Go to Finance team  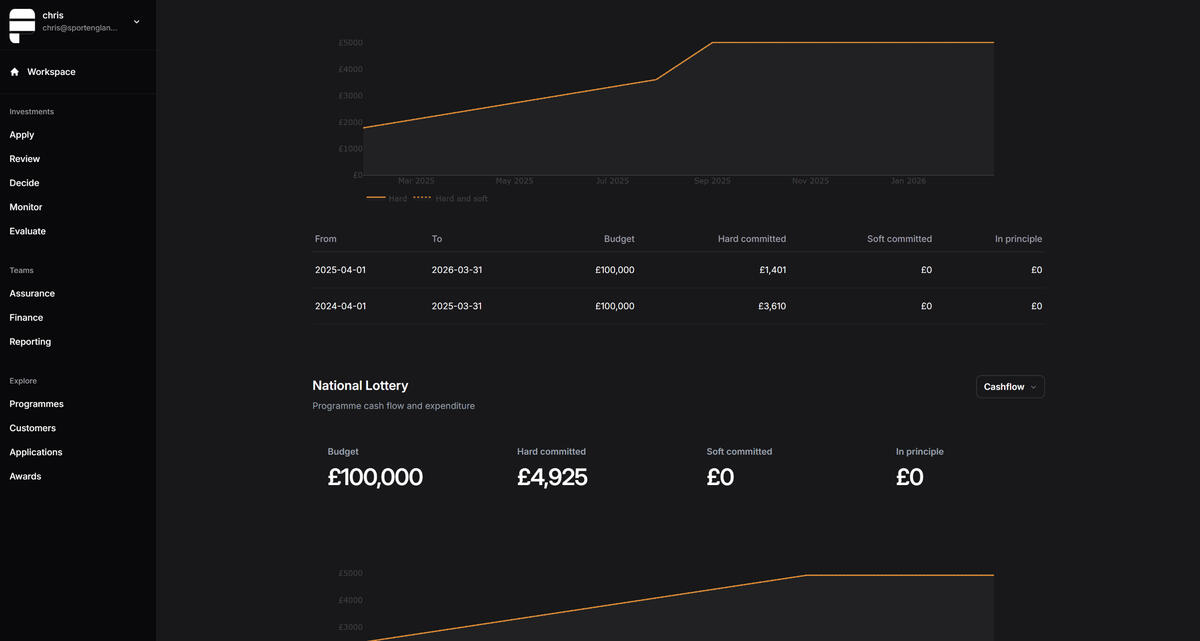pos(26,318)
